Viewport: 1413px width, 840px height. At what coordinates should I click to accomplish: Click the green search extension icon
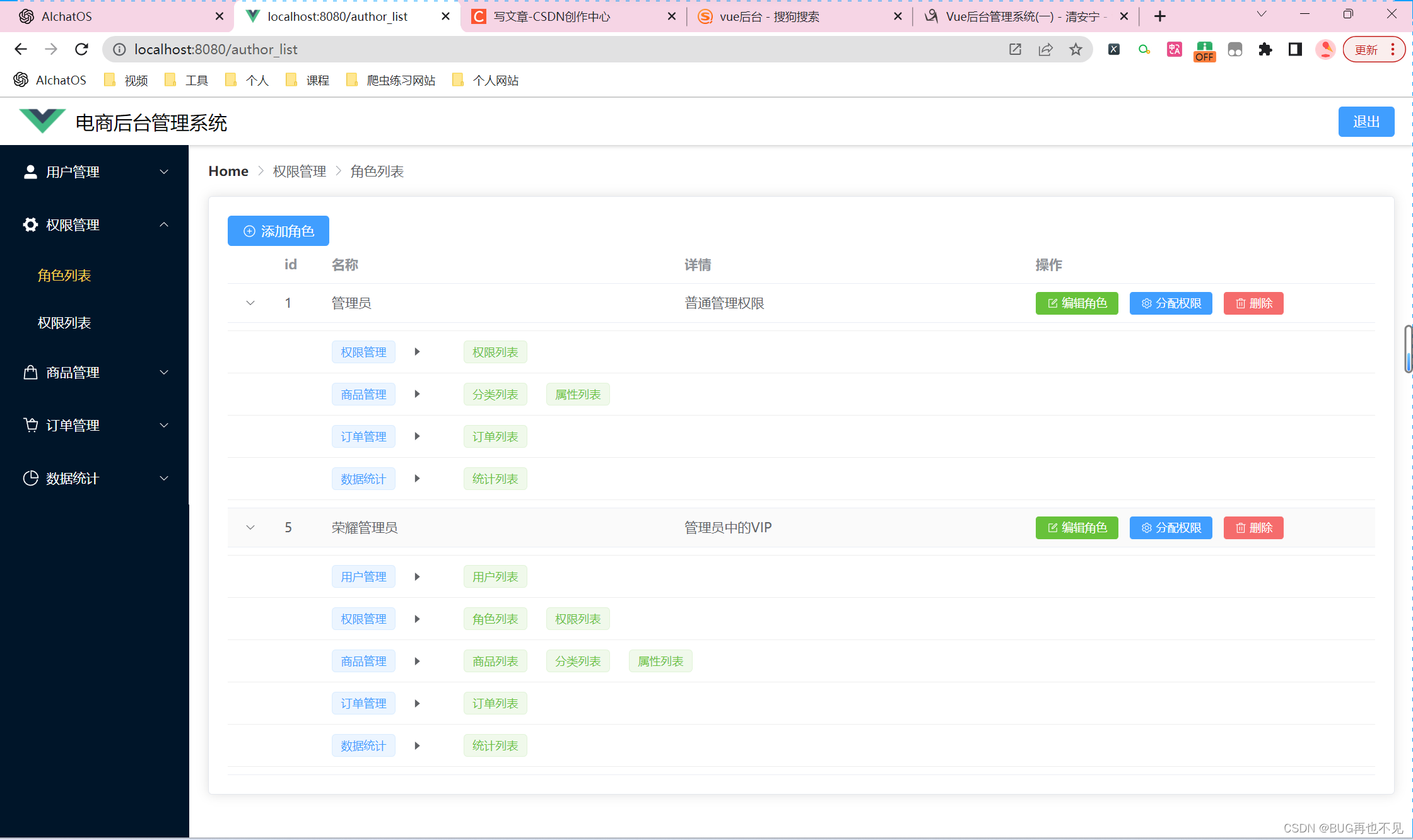click(1144, 49)
